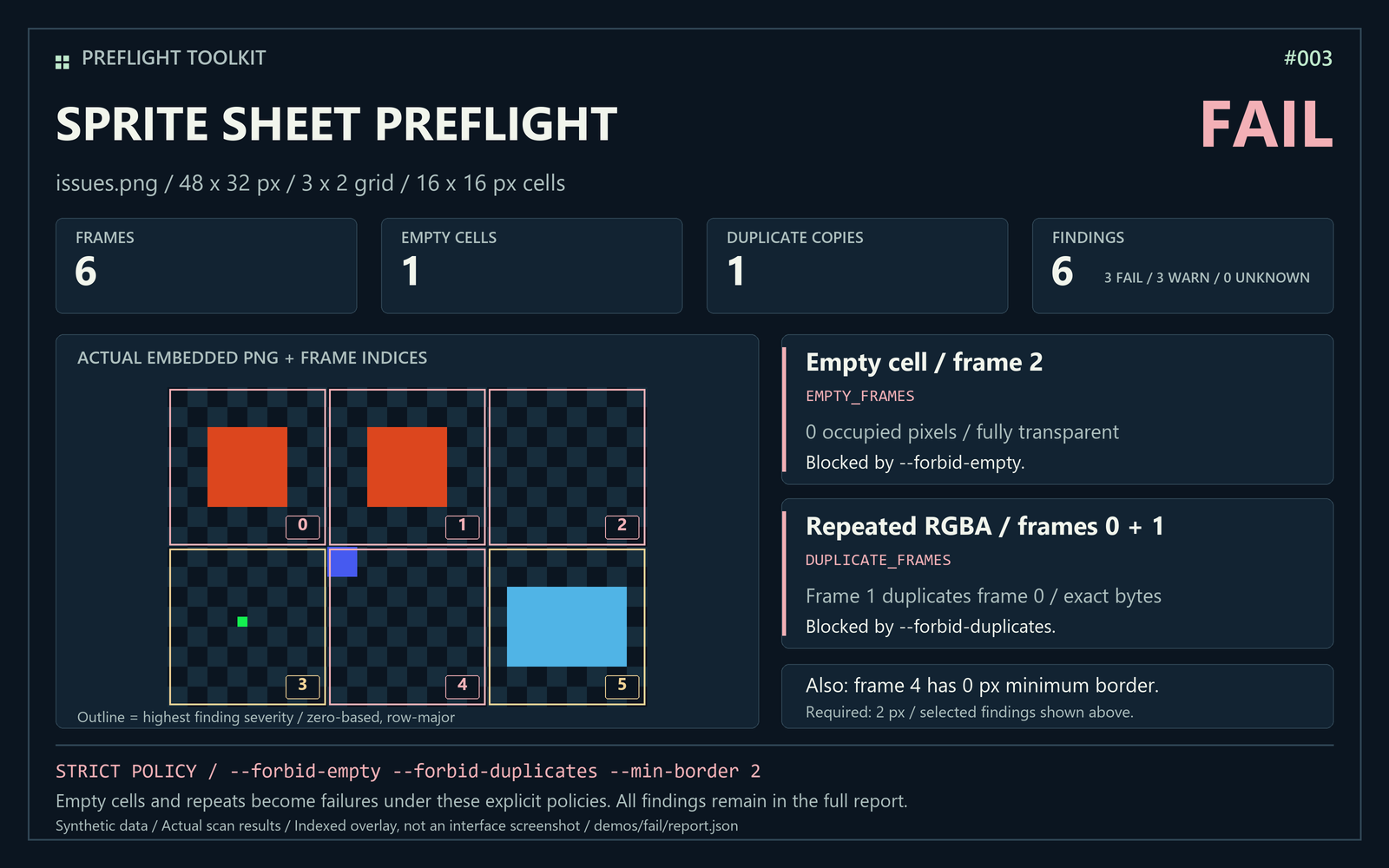Click the small green pixel in frame 3
This screenshot has width=1389, height=868.
coord(242,621)
